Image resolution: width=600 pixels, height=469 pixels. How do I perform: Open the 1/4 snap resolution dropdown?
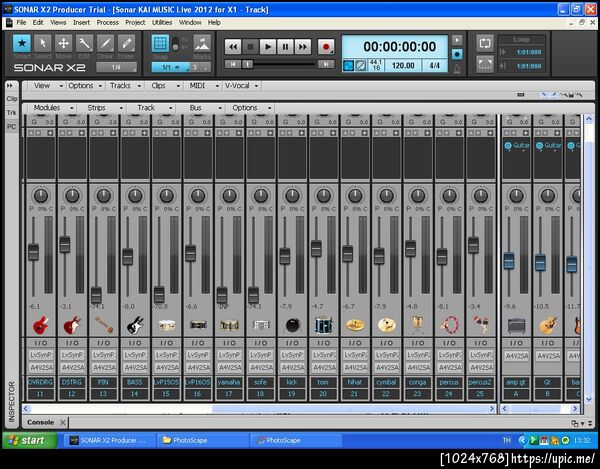(116, 67)
